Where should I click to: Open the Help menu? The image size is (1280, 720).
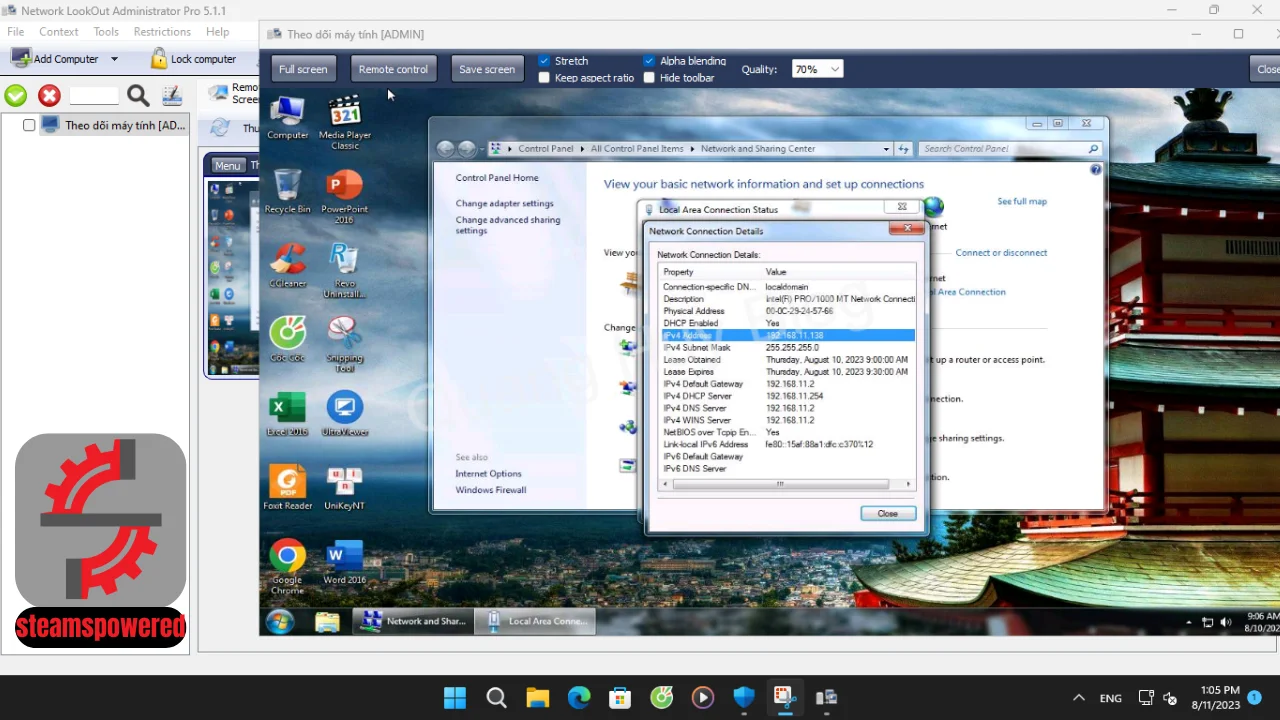[218, 32]
